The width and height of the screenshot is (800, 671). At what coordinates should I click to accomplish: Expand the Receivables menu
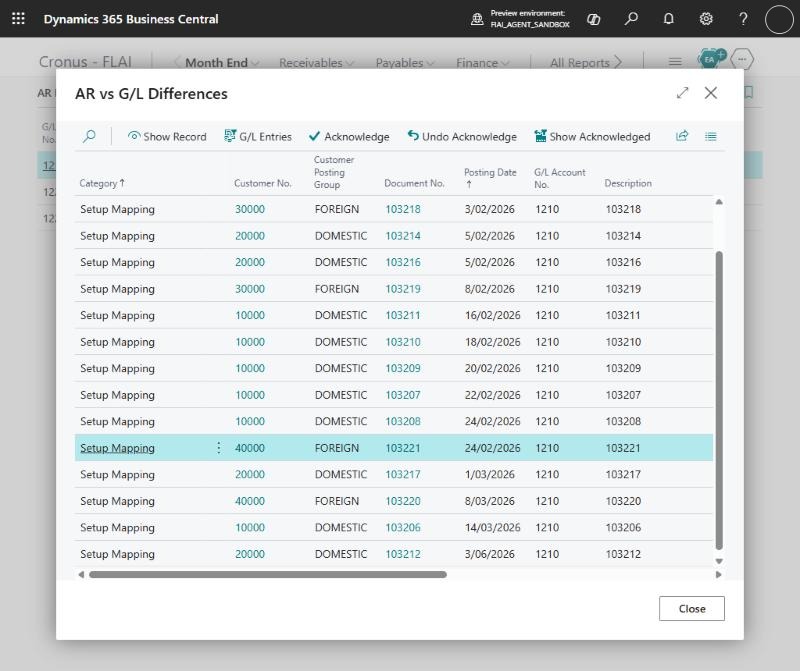(x=316, y=63)
